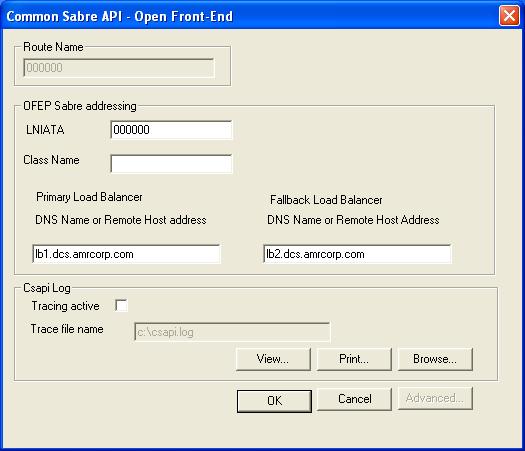Click the Cancel button

click(x=354, y=399)
